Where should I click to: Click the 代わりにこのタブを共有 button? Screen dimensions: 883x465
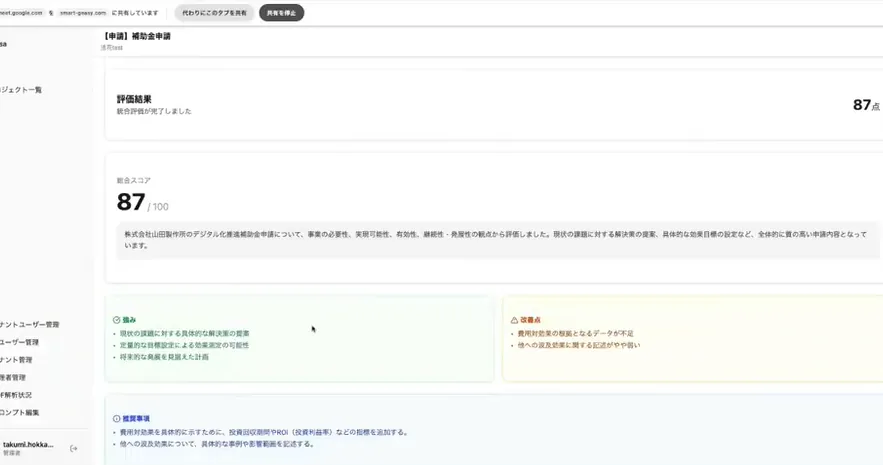214,13
